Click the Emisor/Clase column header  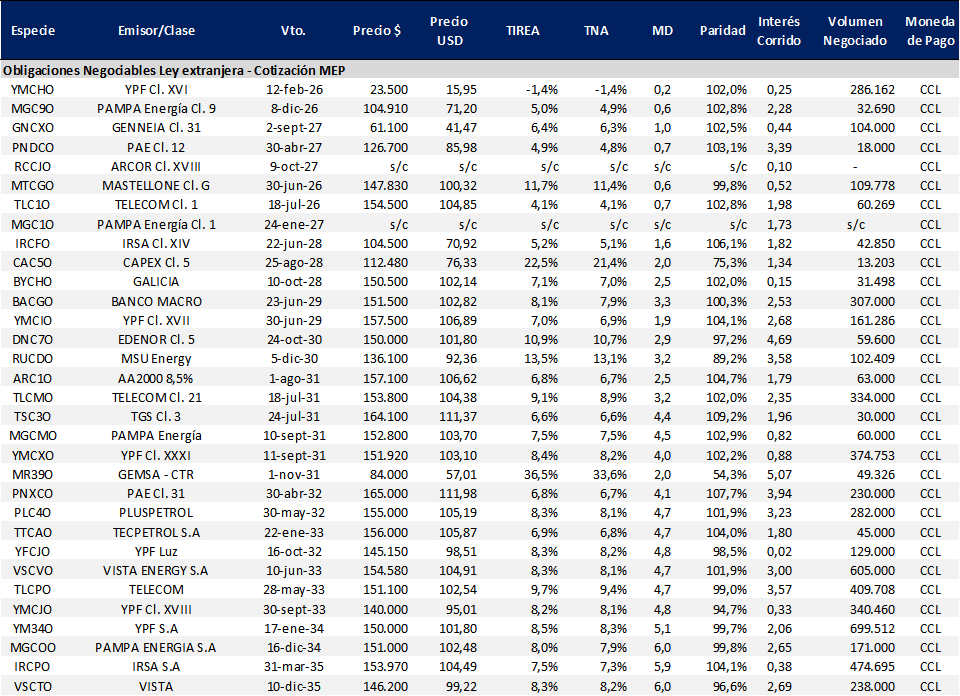(x=156, y=30)
